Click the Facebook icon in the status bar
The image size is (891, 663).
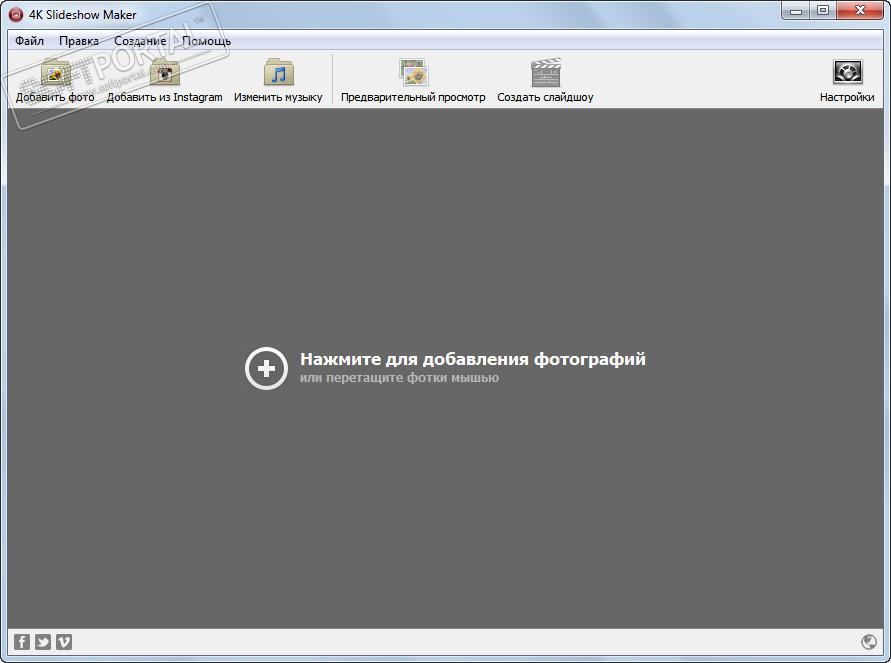click(x=22, y=642)
